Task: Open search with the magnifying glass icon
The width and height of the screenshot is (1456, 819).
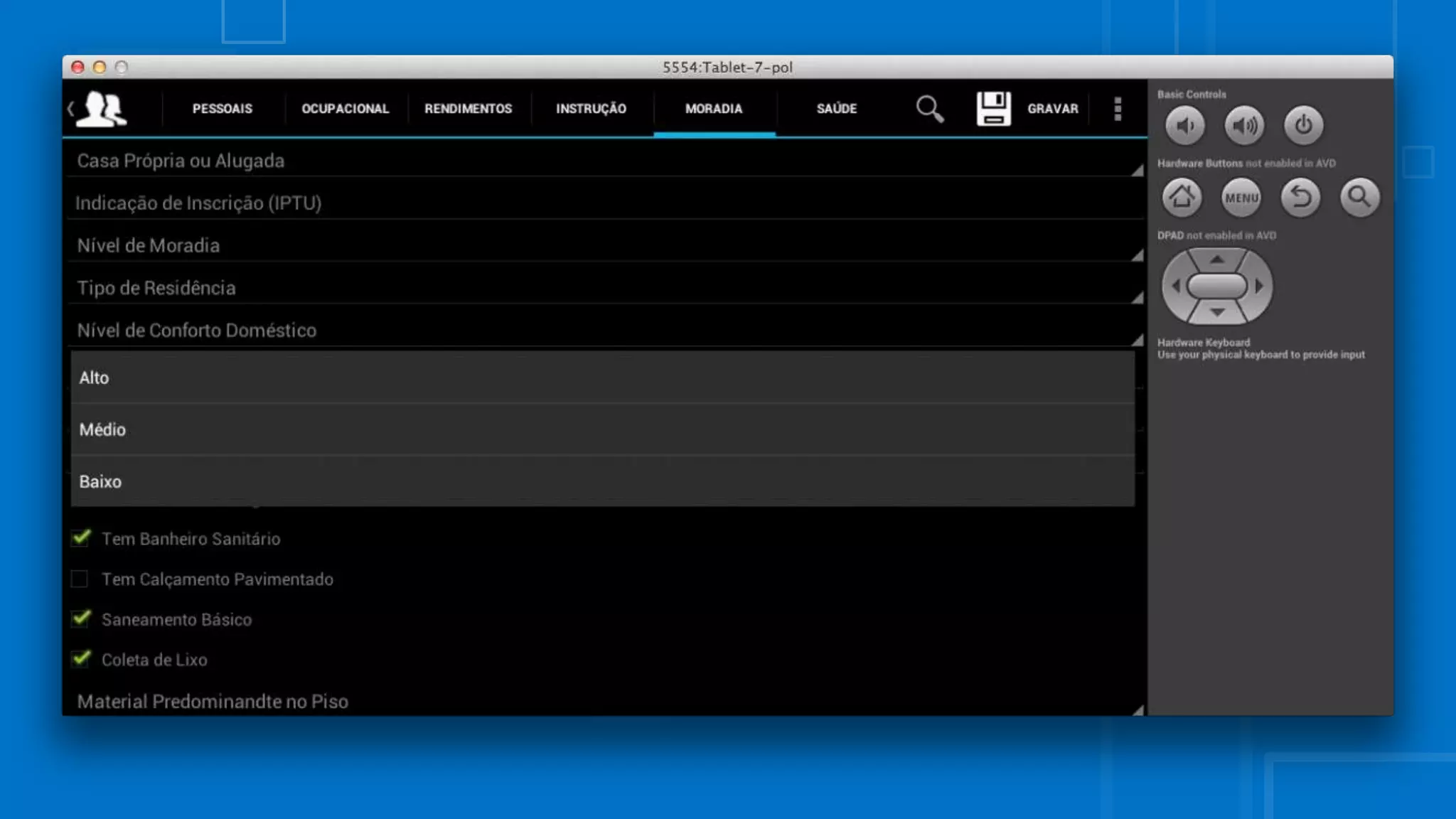Action: tap(929, 109)
